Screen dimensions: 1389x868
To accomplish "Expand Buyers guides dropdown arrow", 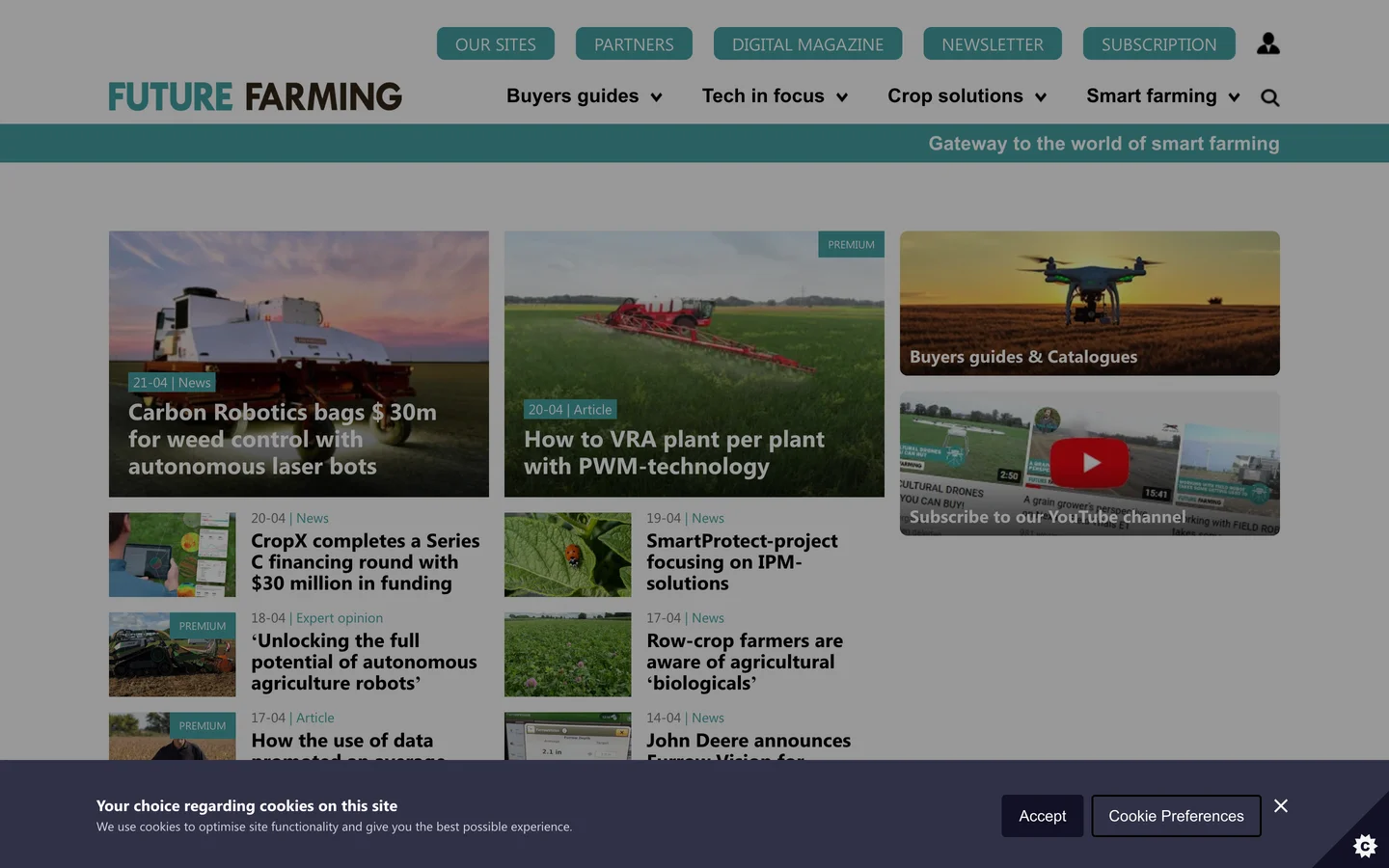I will [657, 97].
